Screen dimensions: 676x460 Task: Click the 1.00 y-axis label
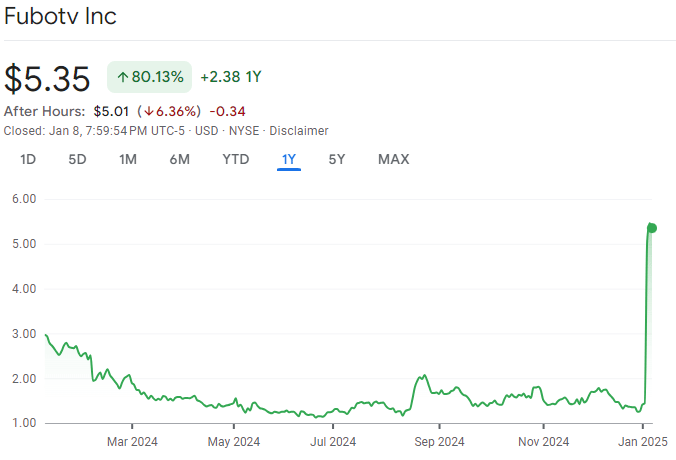pos(24,423)
